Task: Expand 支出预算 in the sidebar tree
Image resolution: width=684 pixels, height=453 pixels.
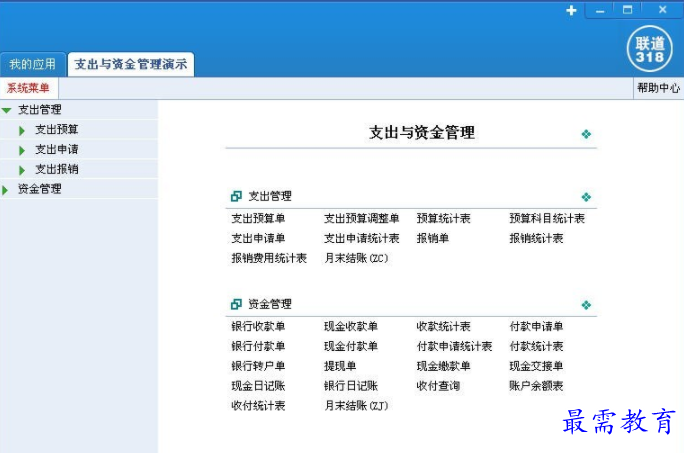Action: [x=22, y=130]
